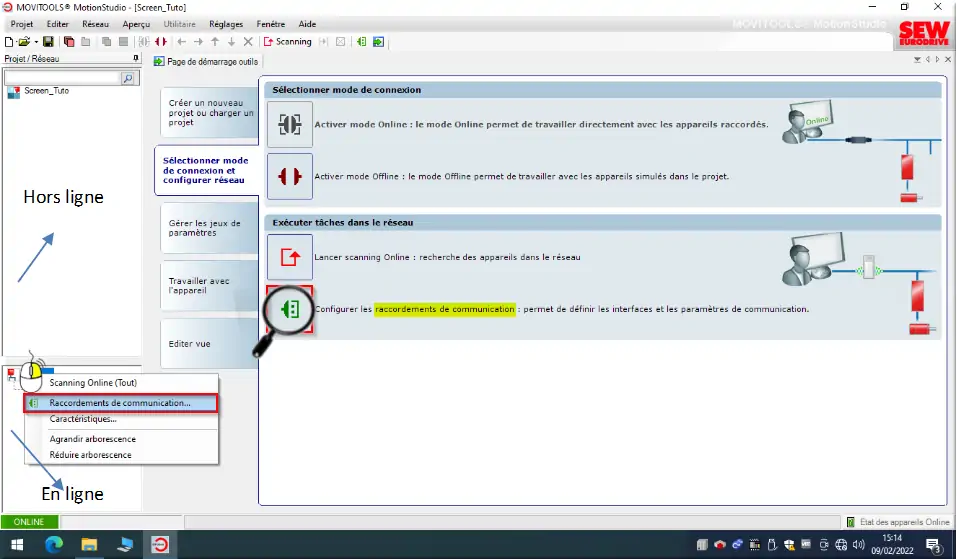Switch to the Page de démarrage outils tab
Screen dimensions: 957x559
tap(206, 62)
